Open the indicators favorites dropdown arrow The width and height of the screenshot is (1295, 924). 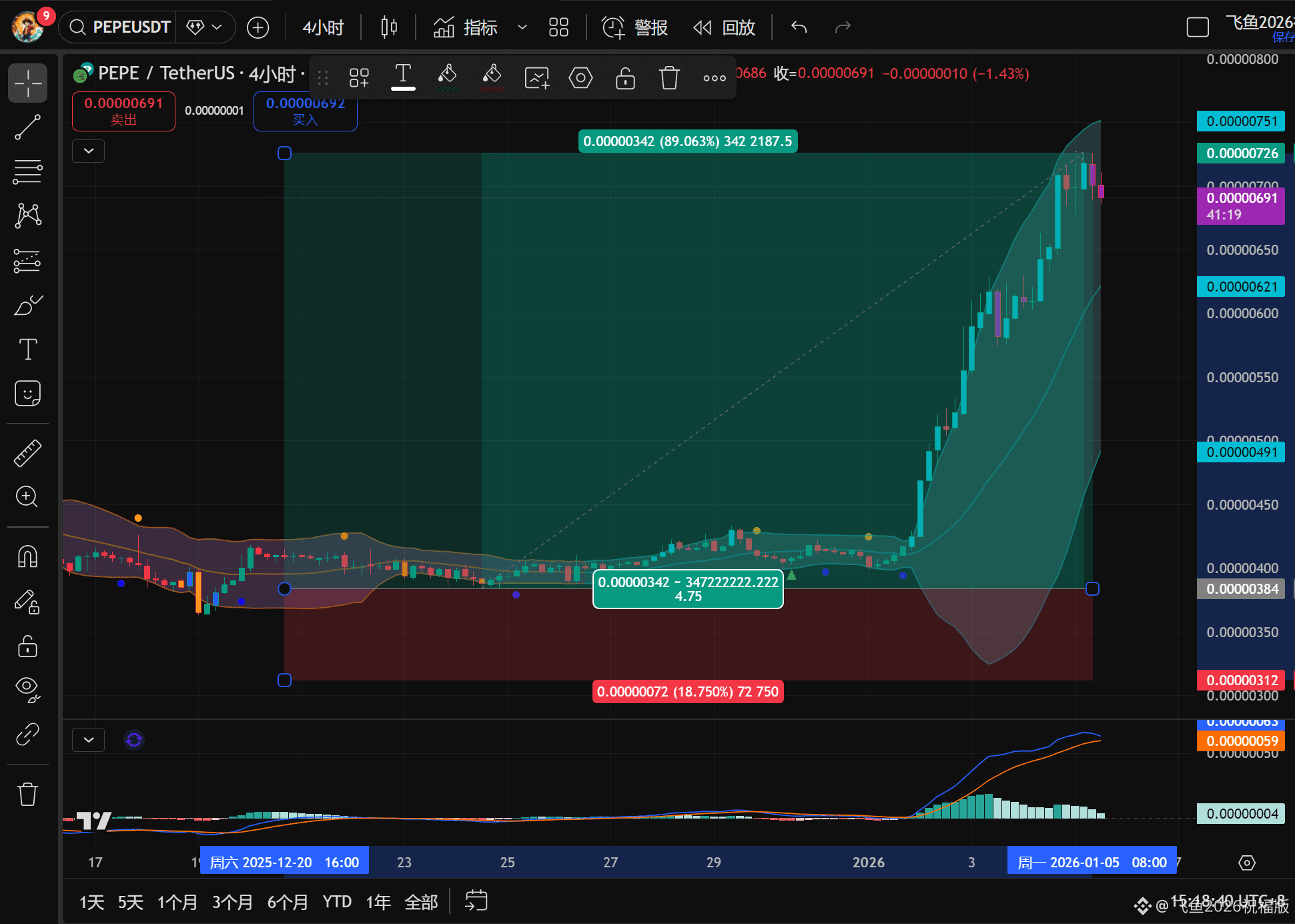click(522, 27)
